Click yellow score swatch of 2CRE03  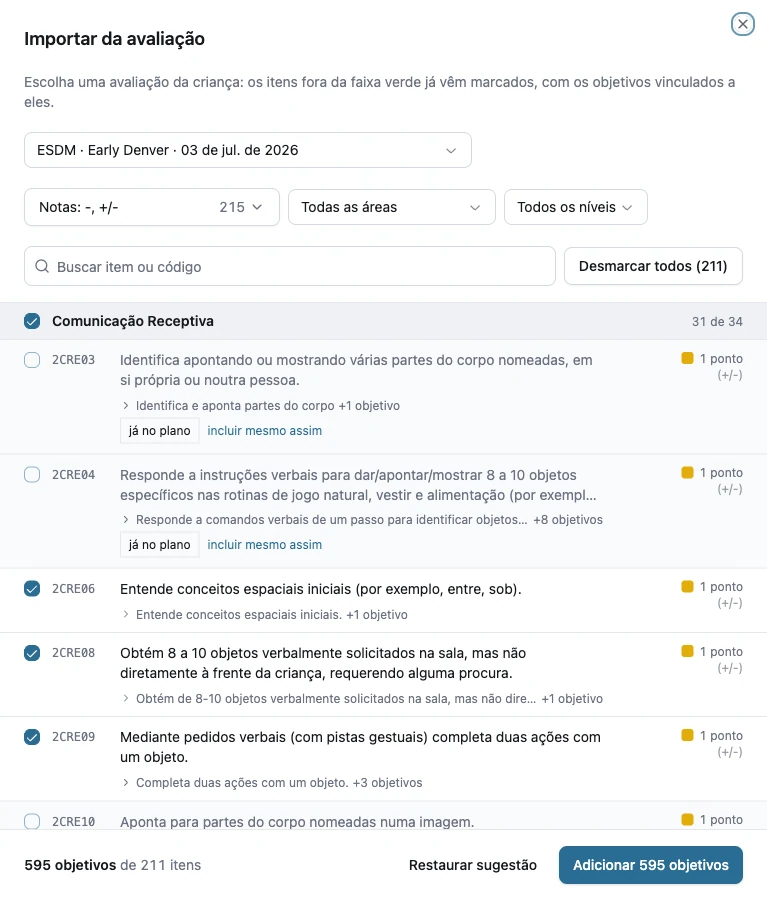[687, 358]
